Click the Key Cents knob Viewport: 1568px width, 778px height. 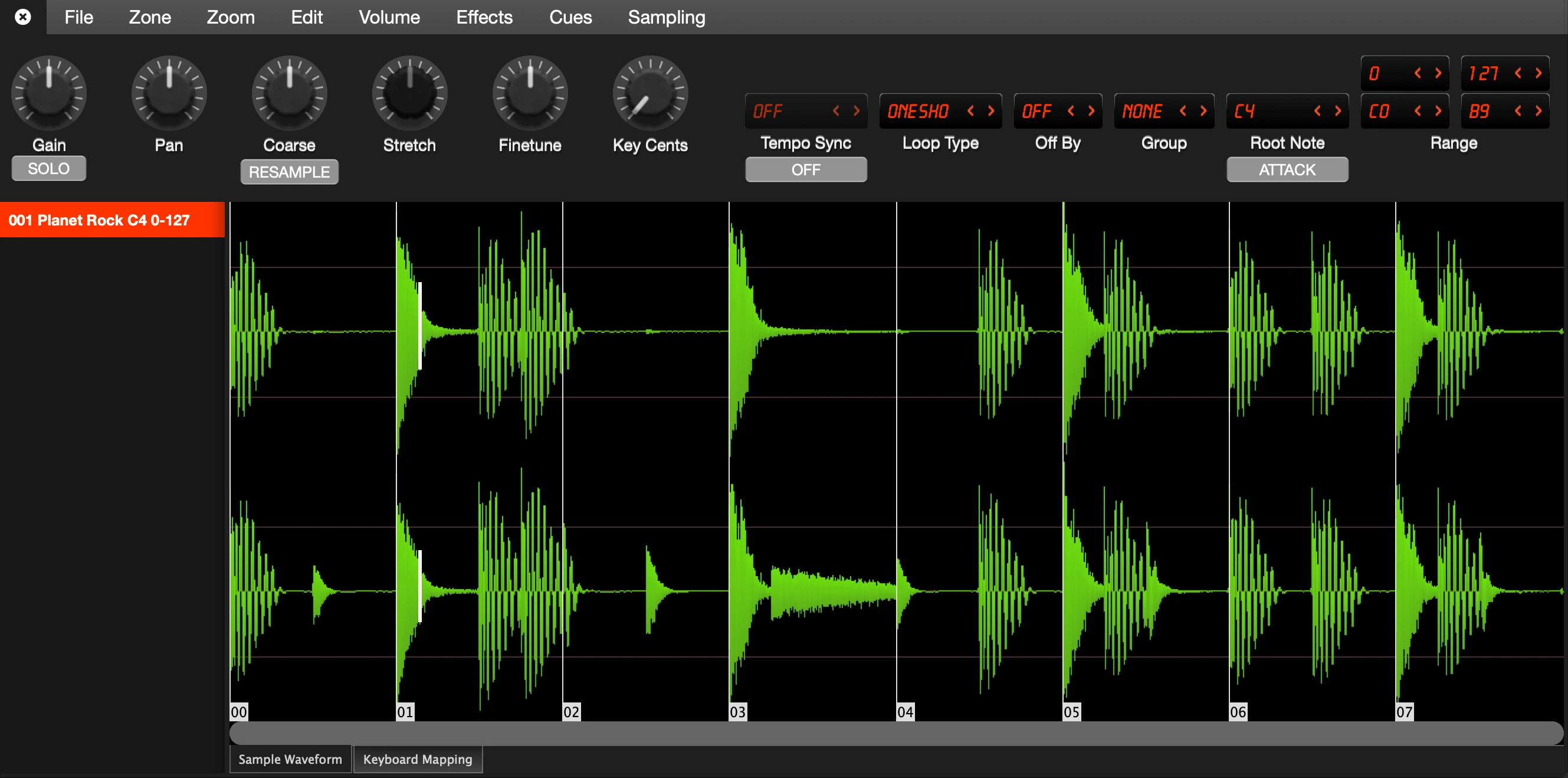[x=649, y=93]
